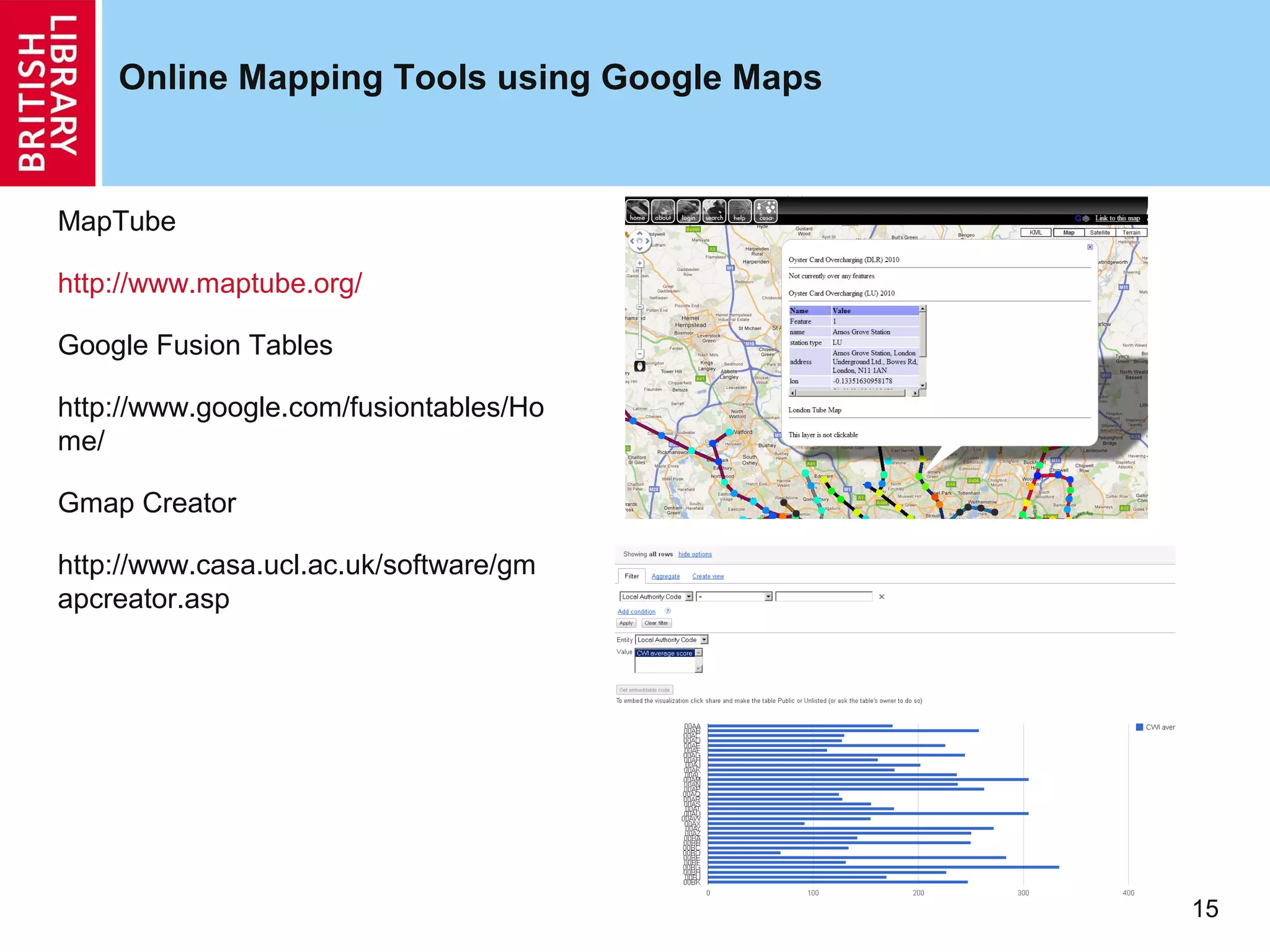
Task: Open the filter Local Authority Code dropdown
Action: [x=656, y=597]
